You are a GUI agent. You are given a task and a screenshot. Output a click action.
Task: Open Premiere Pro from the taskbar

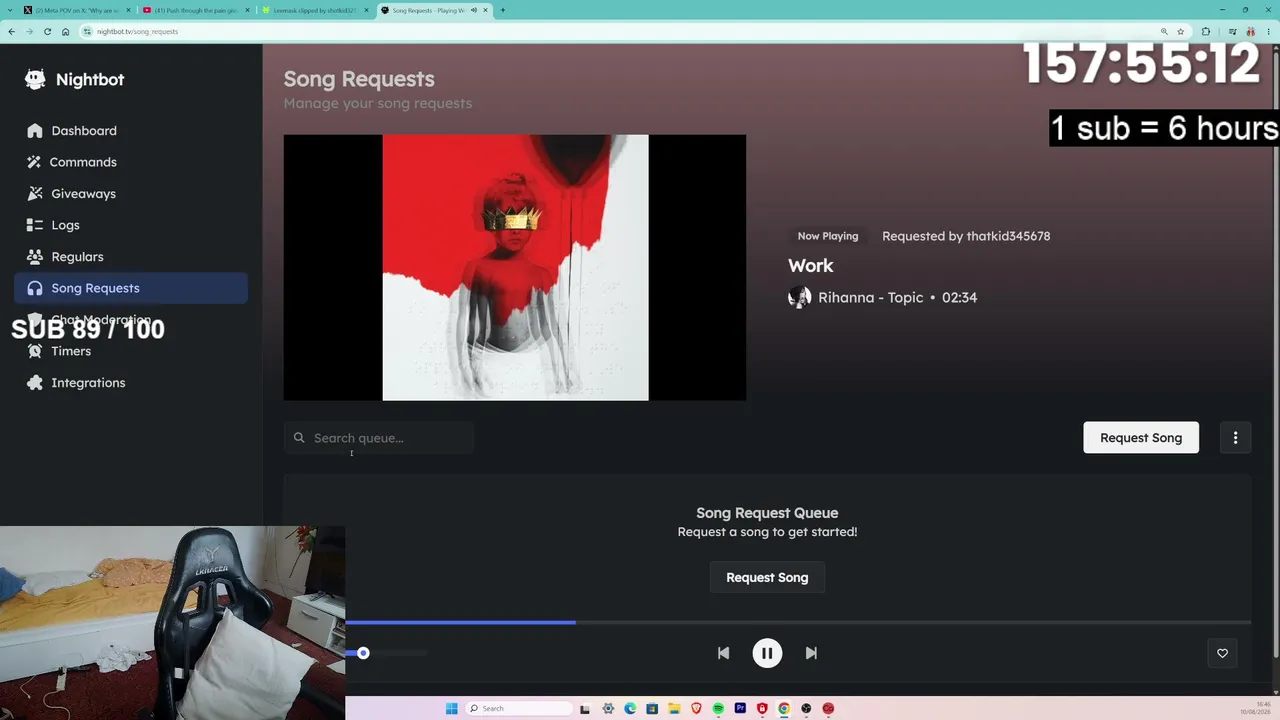(740, 708)
